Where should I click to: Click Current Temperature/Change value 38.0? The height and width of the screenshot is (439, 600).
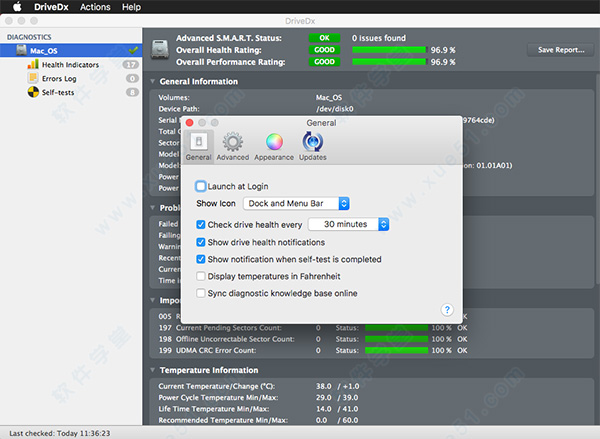(324, 386)
